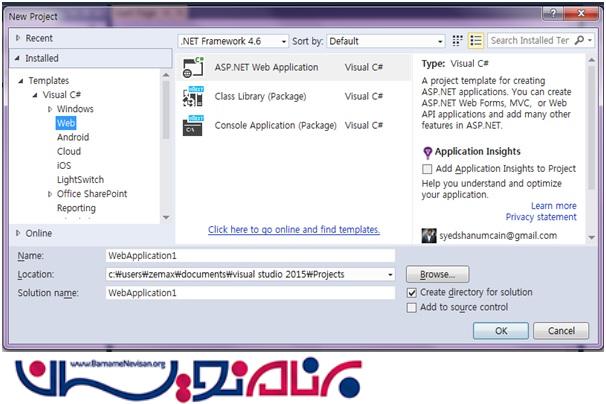Select the Class Library (Package) row text

[260, 96]
